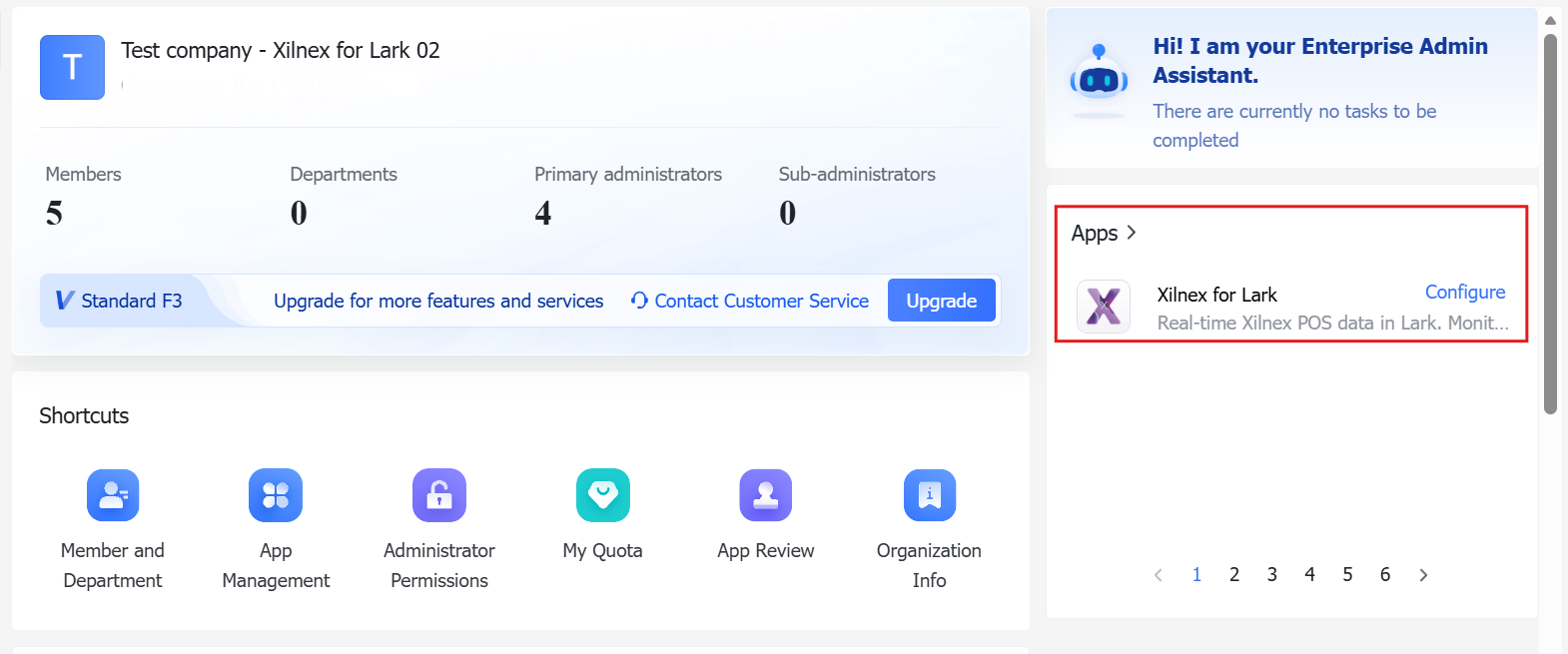Click the Sub-administrators count label
1568x654 pixels.
coord(857,174)
